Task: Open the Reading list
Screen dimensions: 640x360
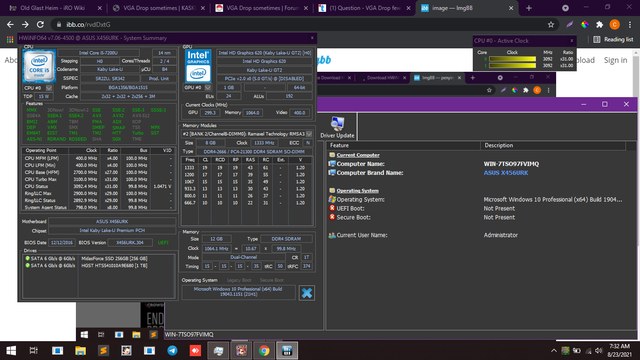Action: [x=613, y=39]
